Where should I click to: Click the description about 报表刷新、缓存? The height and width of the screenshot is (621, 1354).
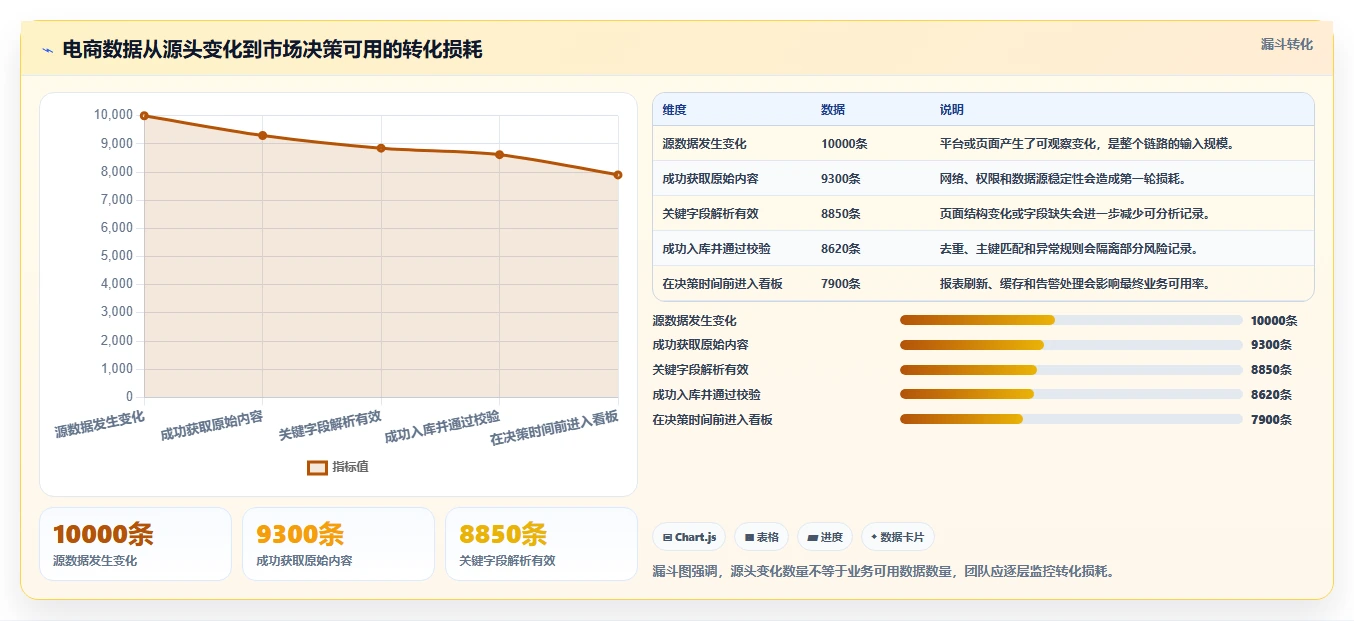coord(1075,284)
